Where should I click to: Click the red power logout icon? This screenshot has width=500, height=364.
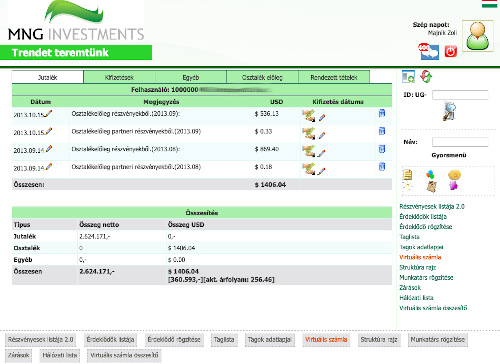(450, 52)
